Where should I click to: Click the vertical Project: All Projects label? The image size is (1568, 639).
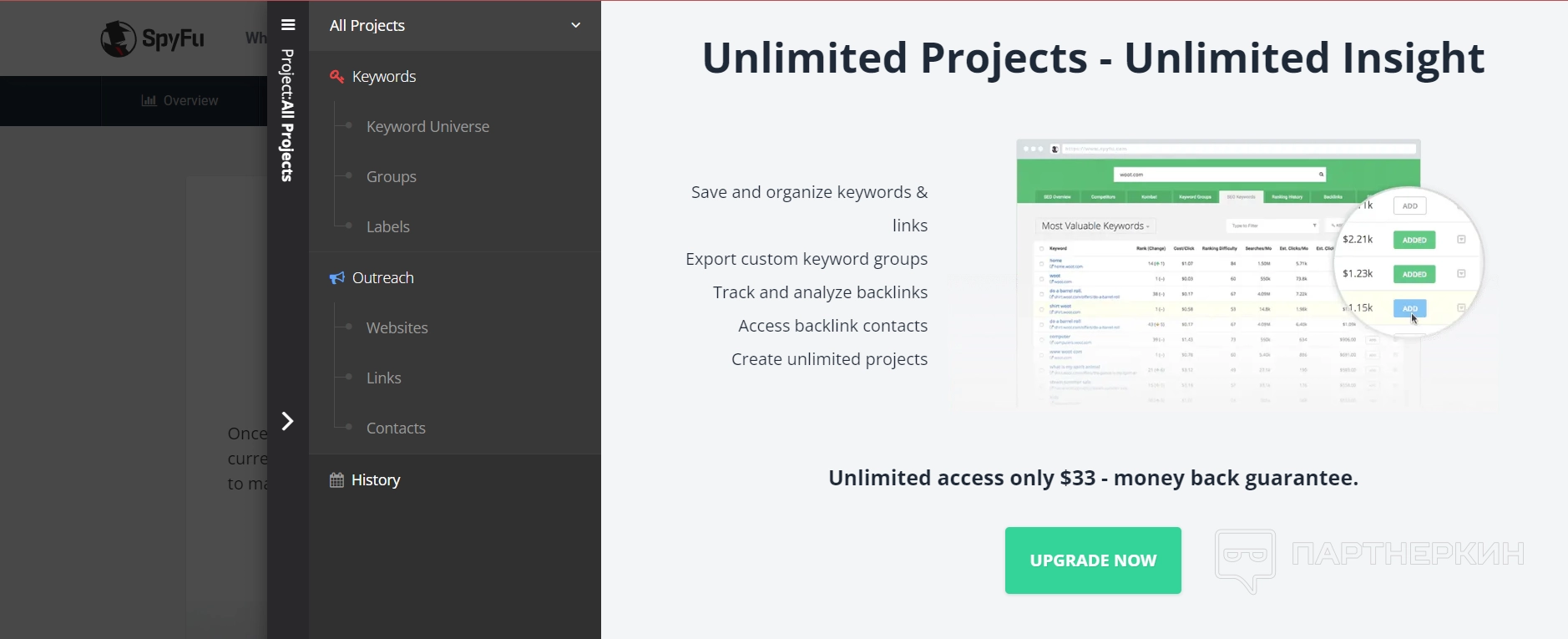point(287,115)
